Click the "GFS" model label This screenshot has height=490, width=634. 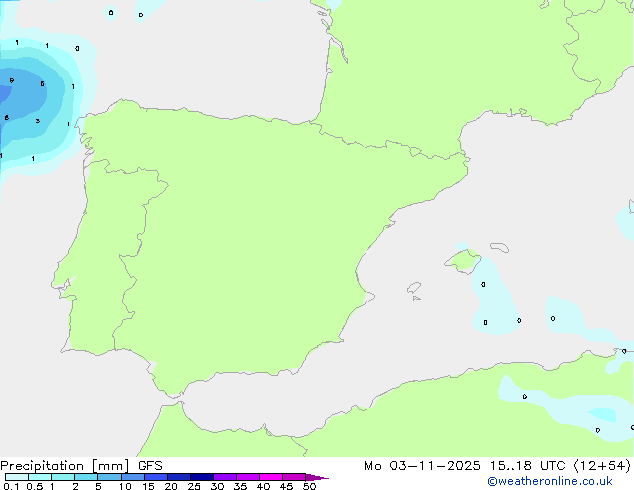(x=150, y=466)
